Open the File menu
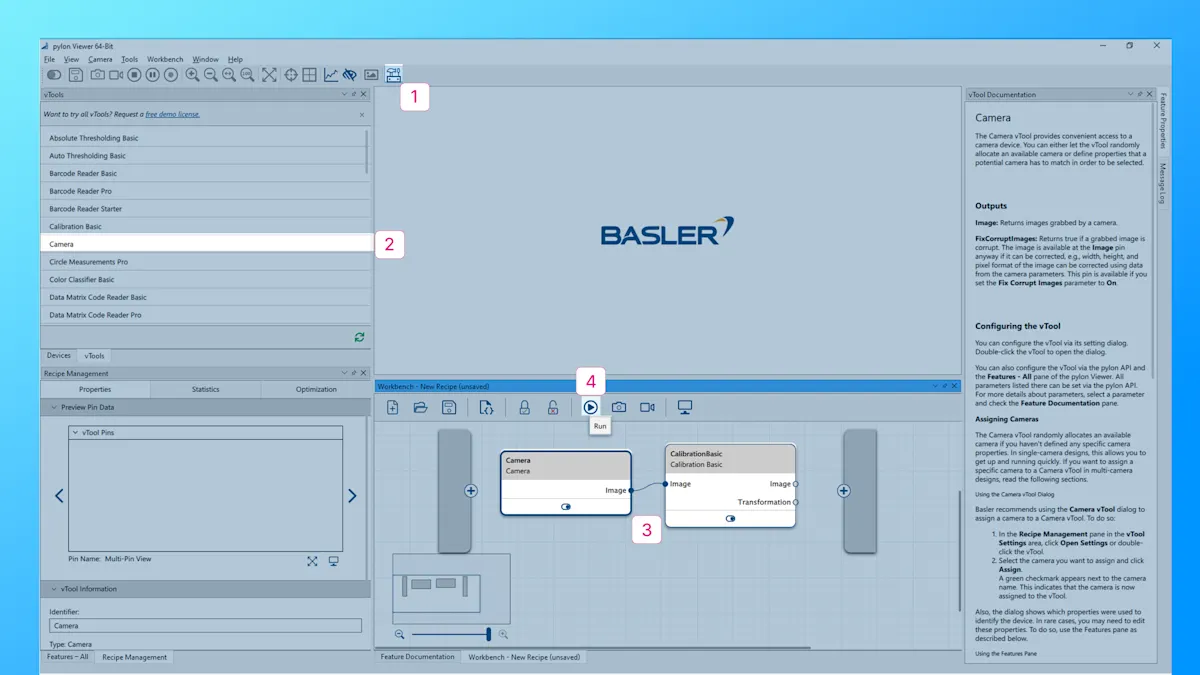1200x675 pixels. 49,59
